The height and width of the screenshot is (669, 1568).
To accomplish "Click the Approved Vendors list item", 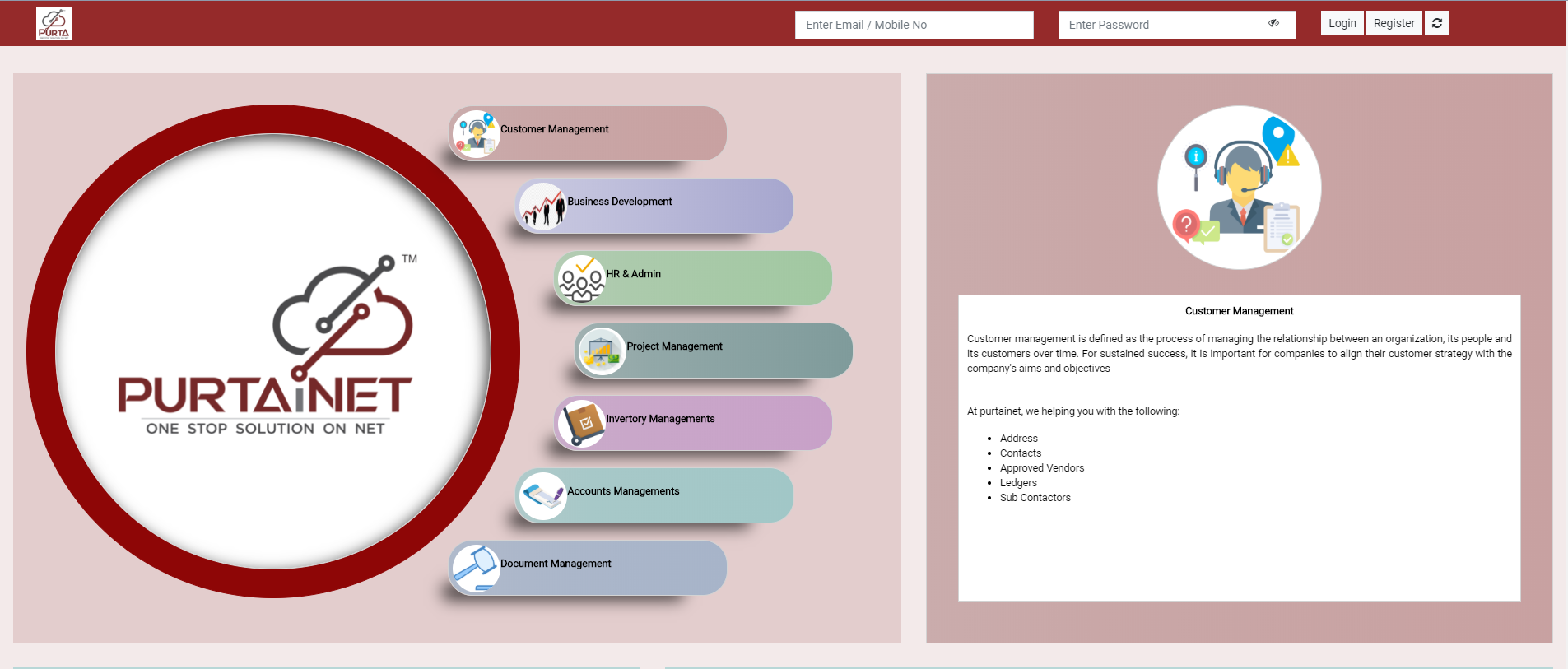I will (x=1042, y=468).
